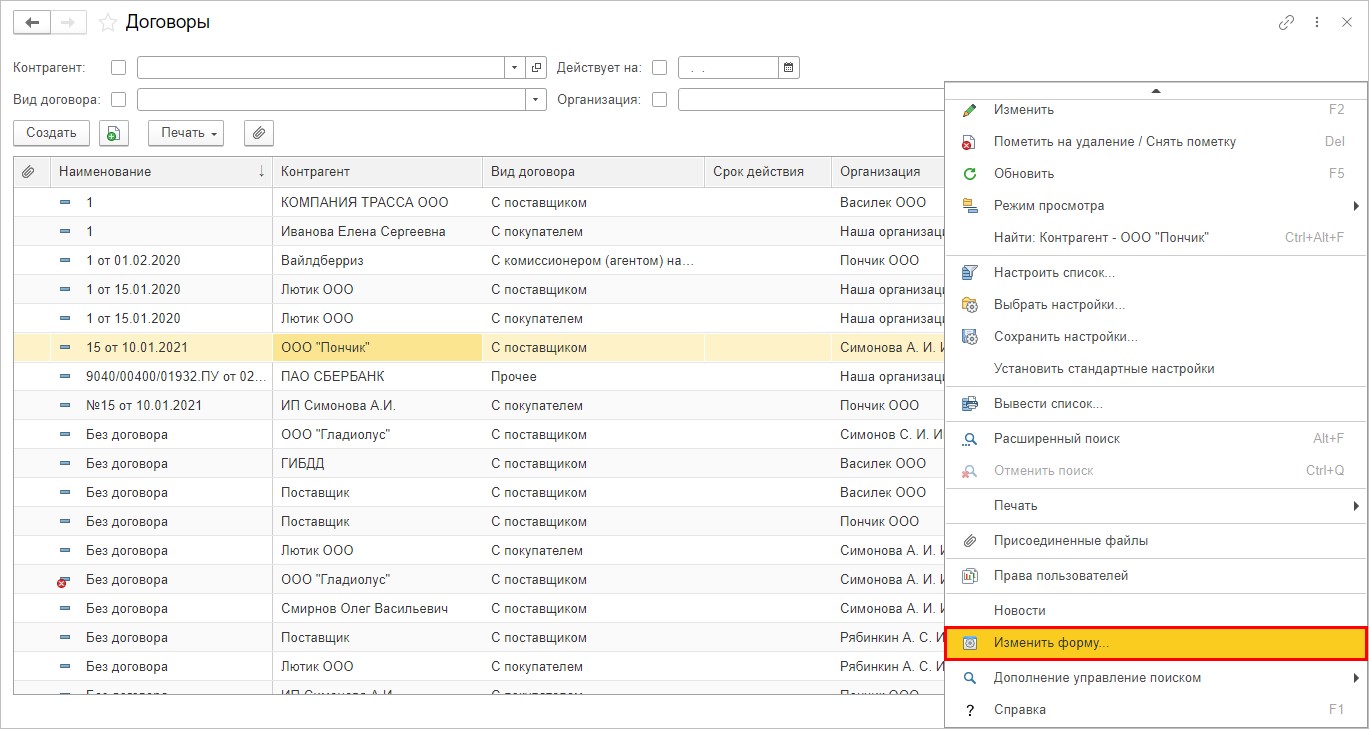
Task: Open the three-dot more actions menu
Action: [1317, 22]
